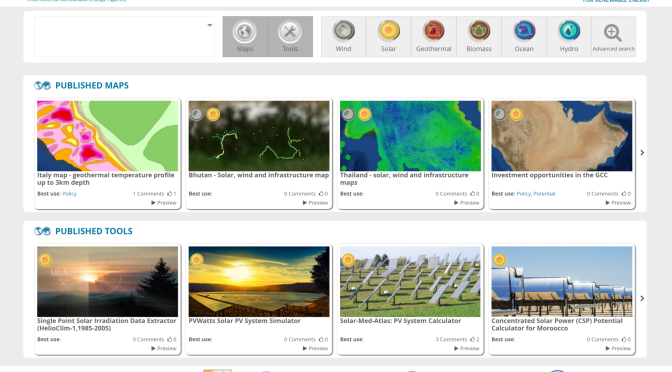
Task: Open Solar-Med-Atlas PV Calculator thumbnail
Action: click(411, 282)
